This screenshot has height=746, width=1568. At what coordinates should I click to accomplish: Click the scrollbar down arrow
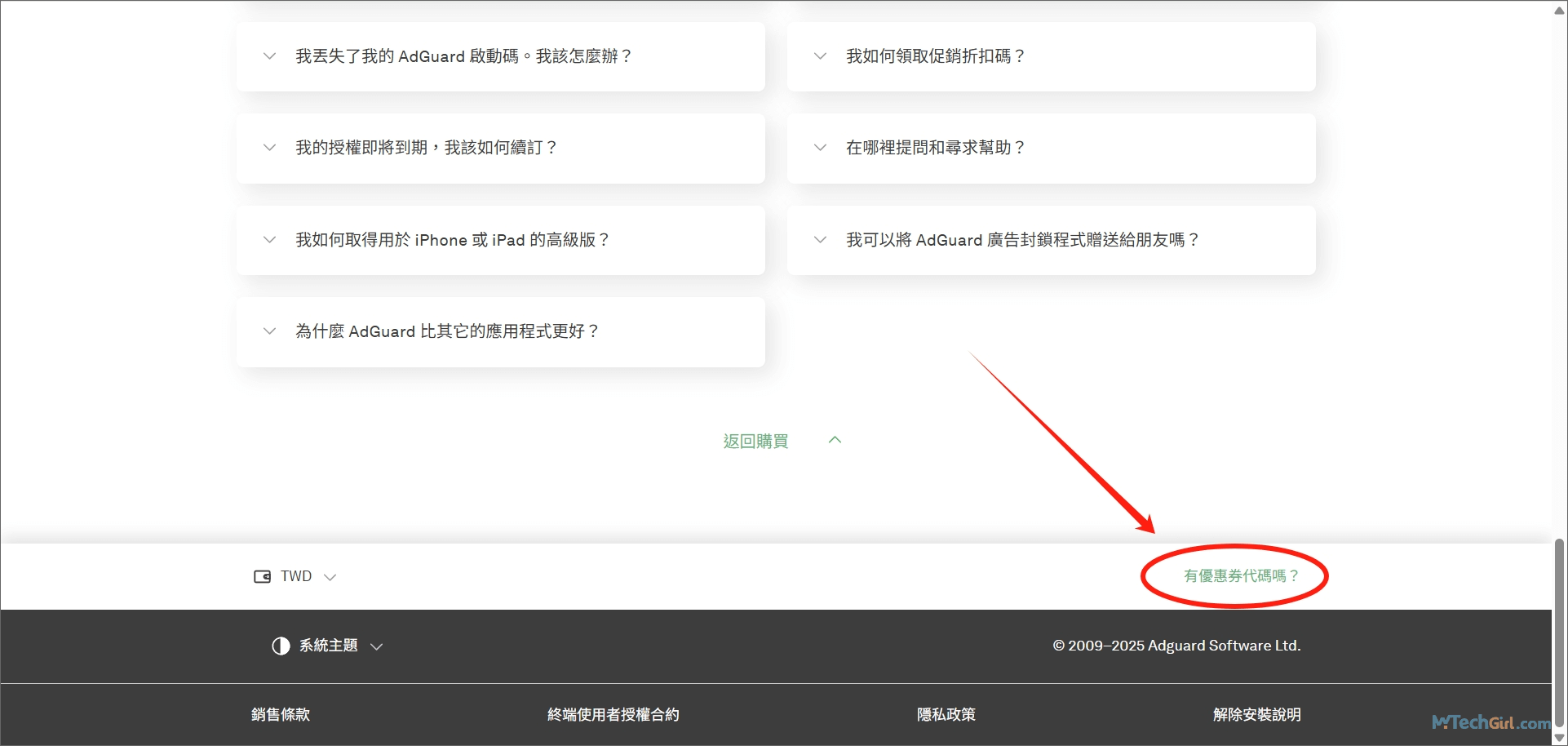click(x=1559, y=738)
